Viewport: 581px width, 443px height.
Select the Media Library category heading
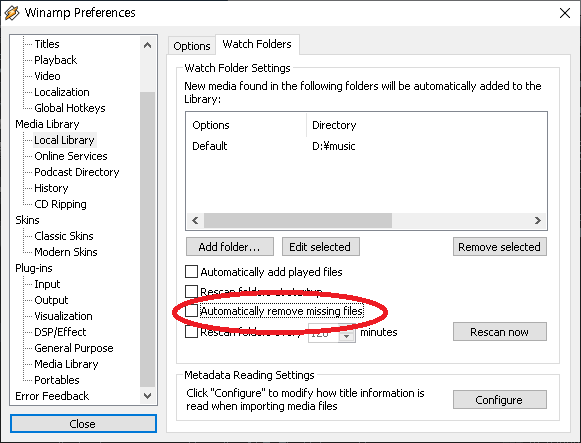point(47,124)
